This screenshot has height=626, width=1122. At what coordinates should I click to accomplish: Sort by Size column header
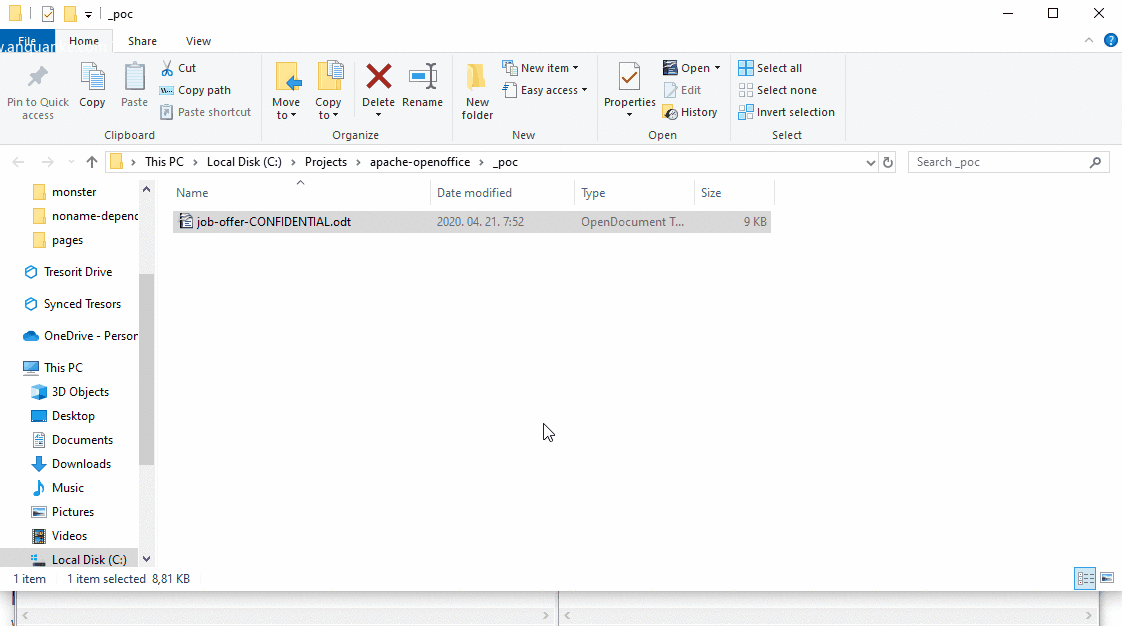pyautogui.click(x=734, y=193)
